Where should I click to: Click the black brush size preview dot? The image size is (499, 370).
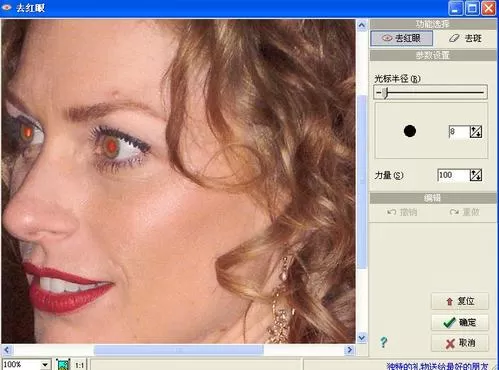410,131
